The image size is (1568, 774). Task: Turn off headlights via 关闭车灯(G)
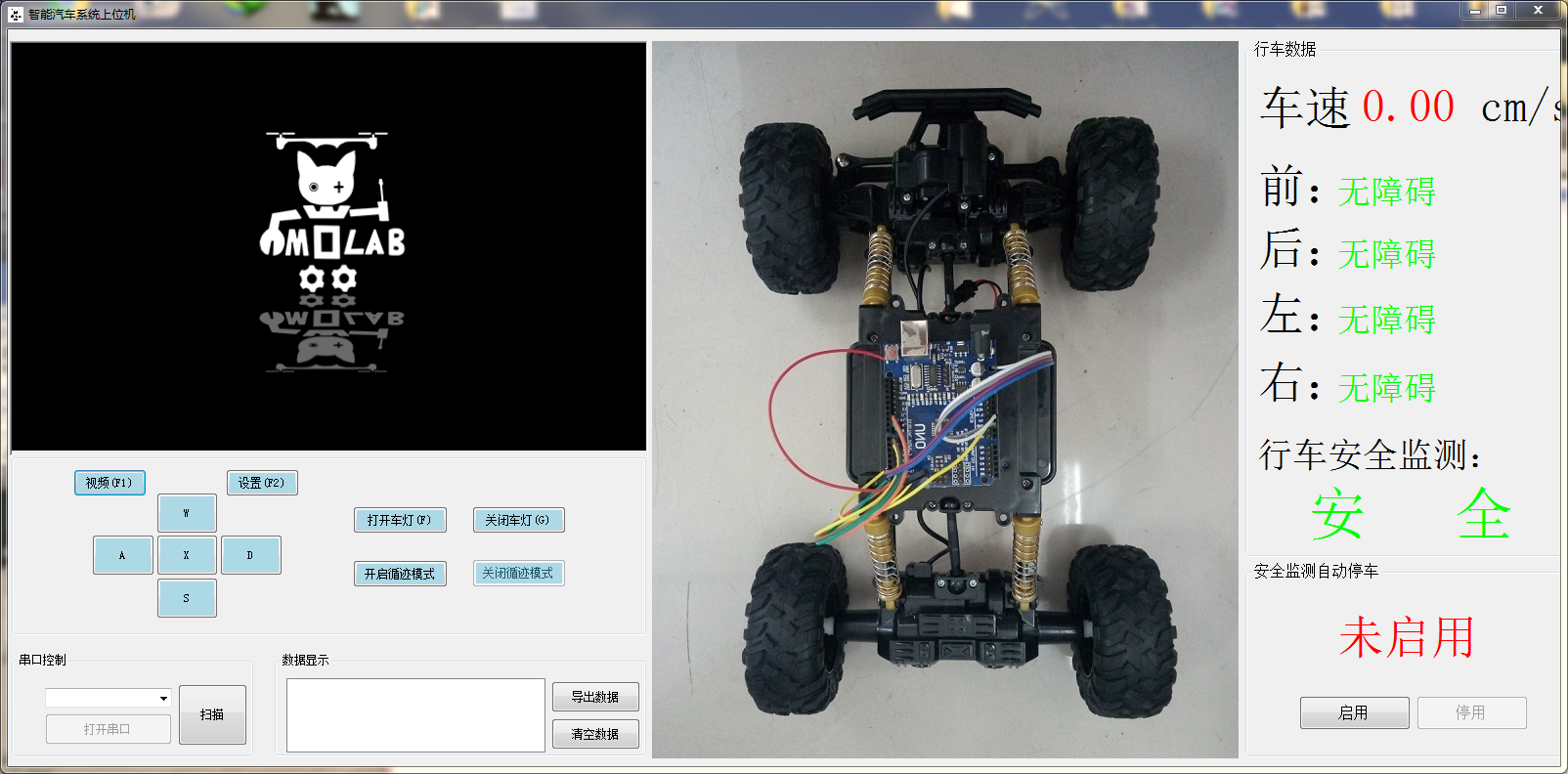coord(519,520)
